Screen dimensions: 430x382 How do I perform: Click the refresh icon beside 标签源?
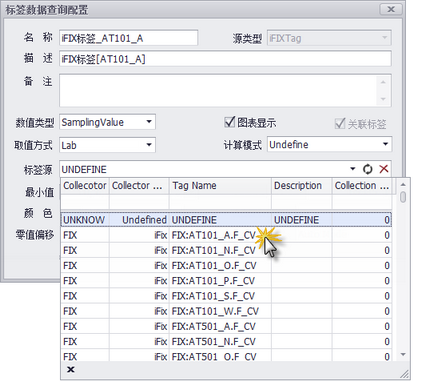(x=367, y=169)
